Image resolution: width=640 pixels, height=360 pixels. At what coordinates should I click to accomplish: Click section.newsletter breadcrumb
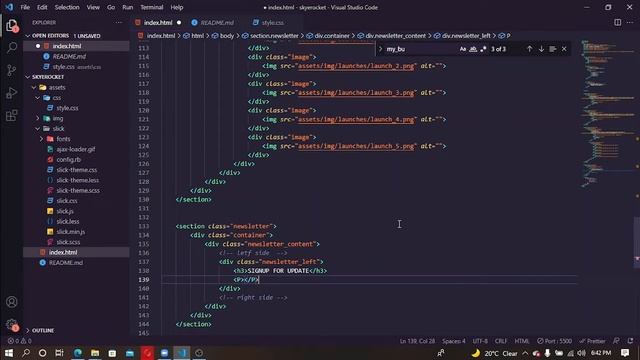click(x=274, y=36)
